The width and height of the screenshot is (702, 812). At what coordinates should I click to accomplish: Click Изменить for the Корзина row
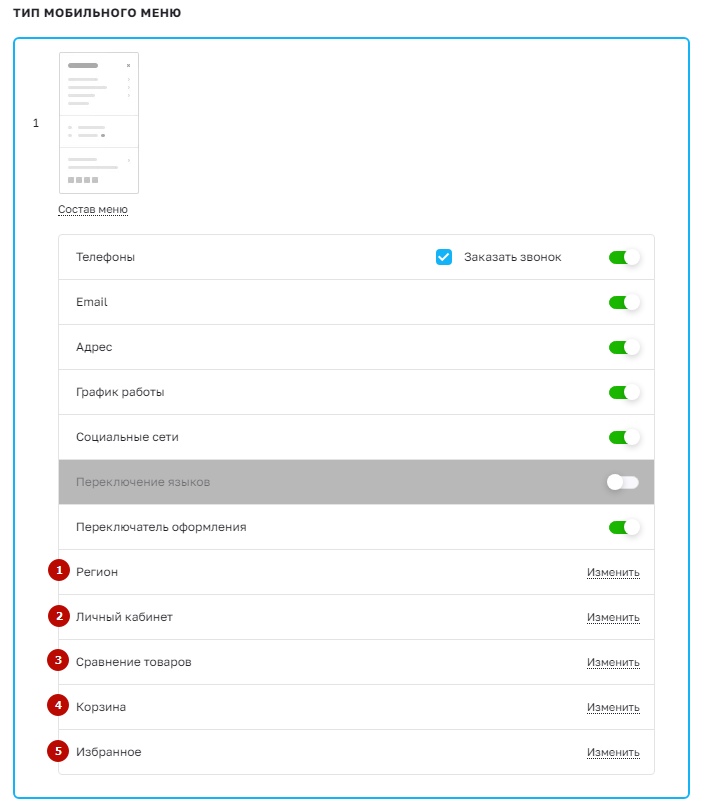[613, 707]
